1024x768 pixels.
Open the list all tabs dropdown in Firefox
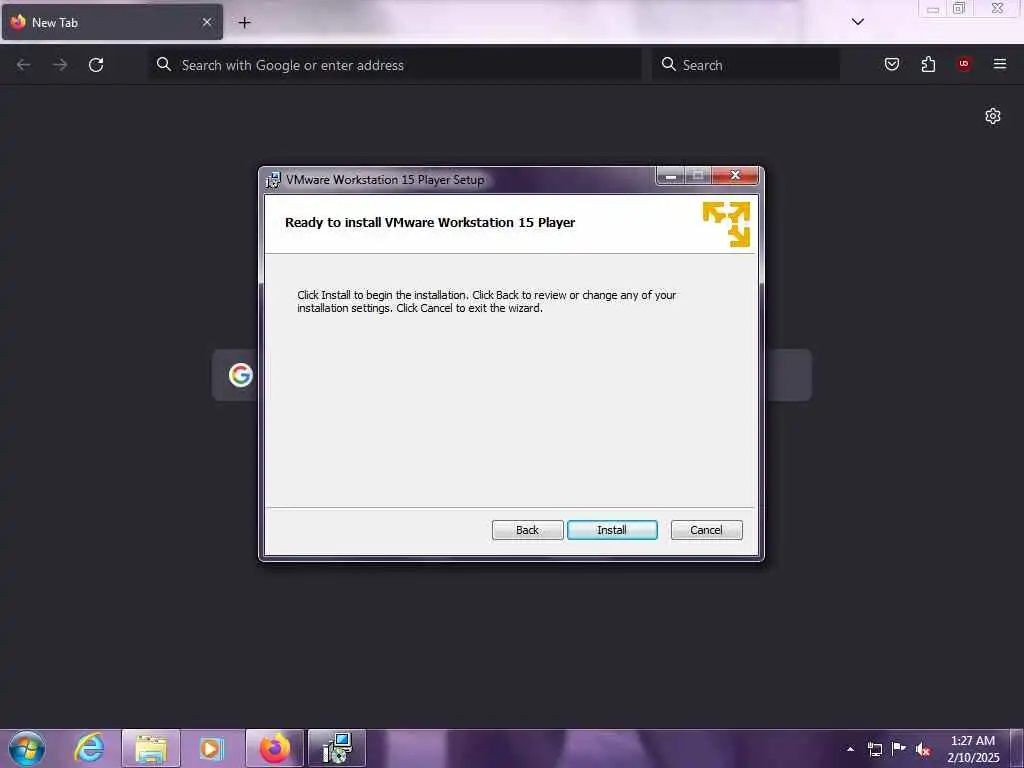(x=857, y=22)
